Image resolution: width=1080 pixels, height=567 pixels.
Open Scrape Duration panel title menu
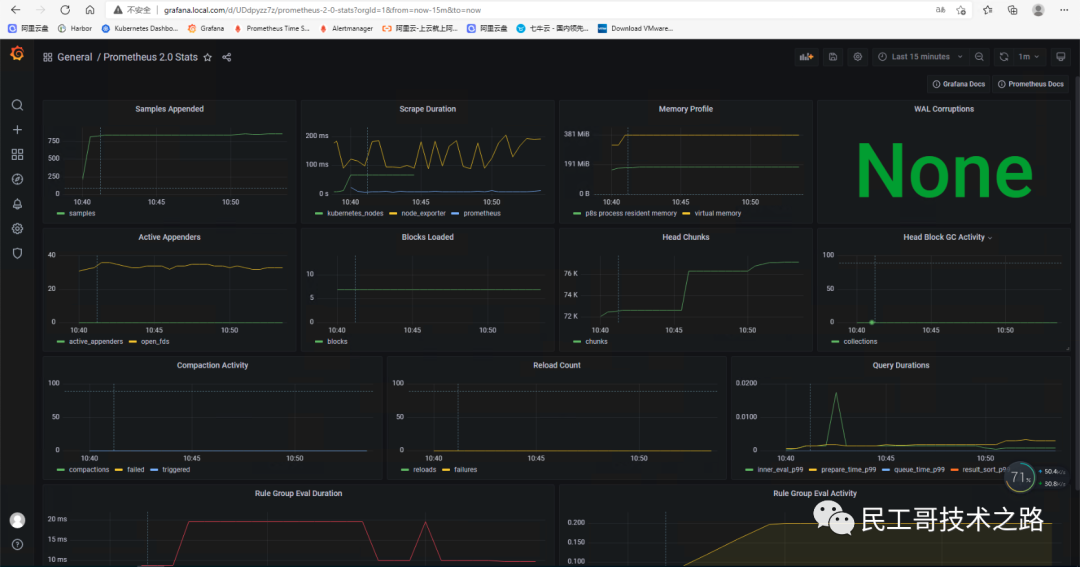point(428,109)
